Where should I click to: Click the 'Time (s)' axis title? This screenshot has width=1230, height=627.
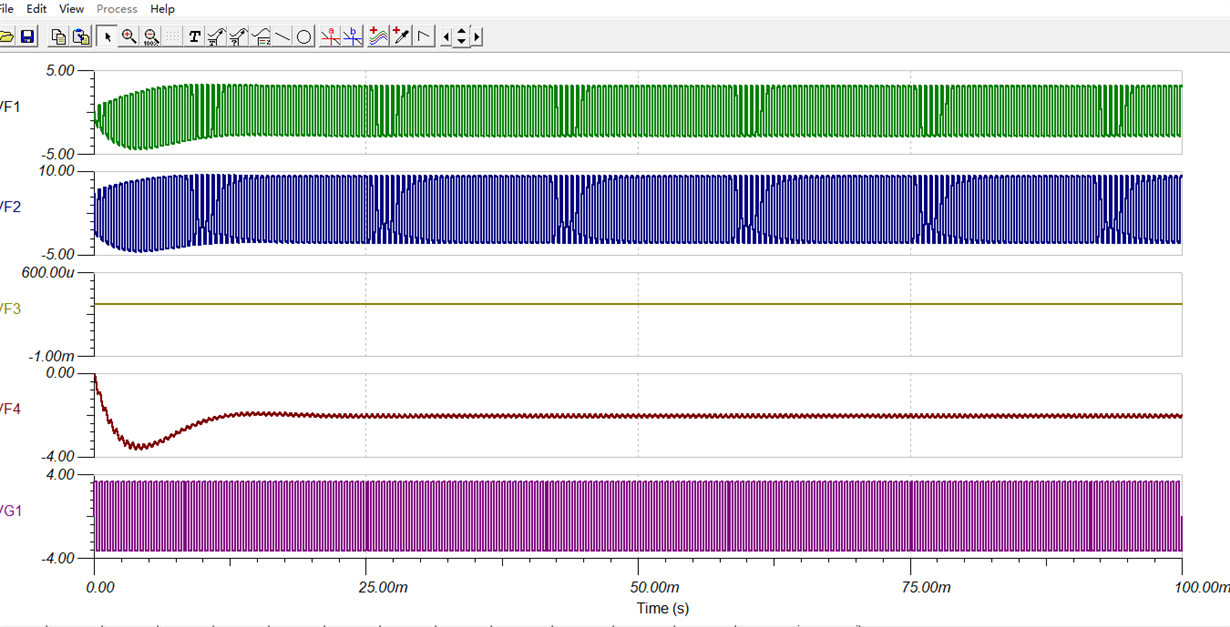tap(662, 608)
